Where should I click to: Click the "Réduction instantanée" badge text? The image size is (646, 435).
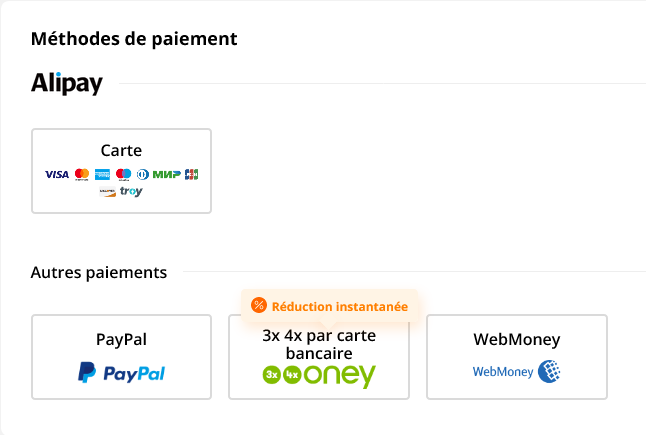(340, 306)
